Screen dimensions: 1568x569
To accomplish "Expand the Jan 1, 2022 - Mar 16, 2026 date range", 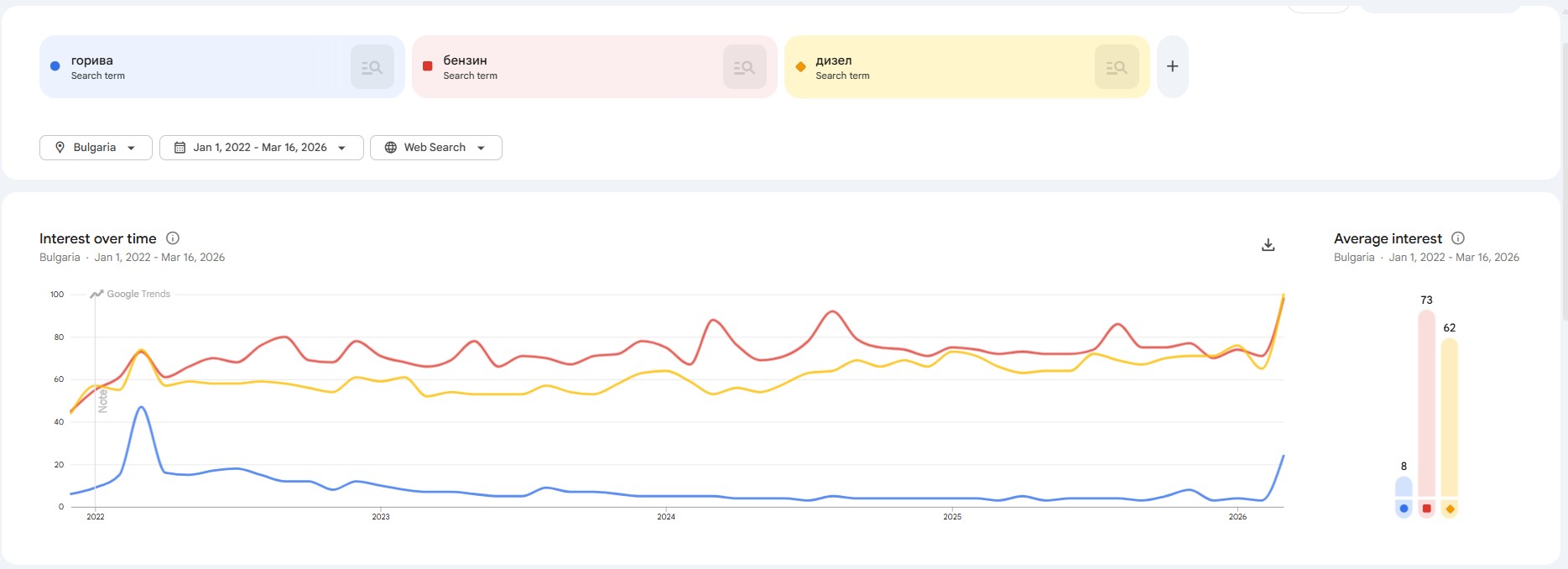I will [261, 148].
